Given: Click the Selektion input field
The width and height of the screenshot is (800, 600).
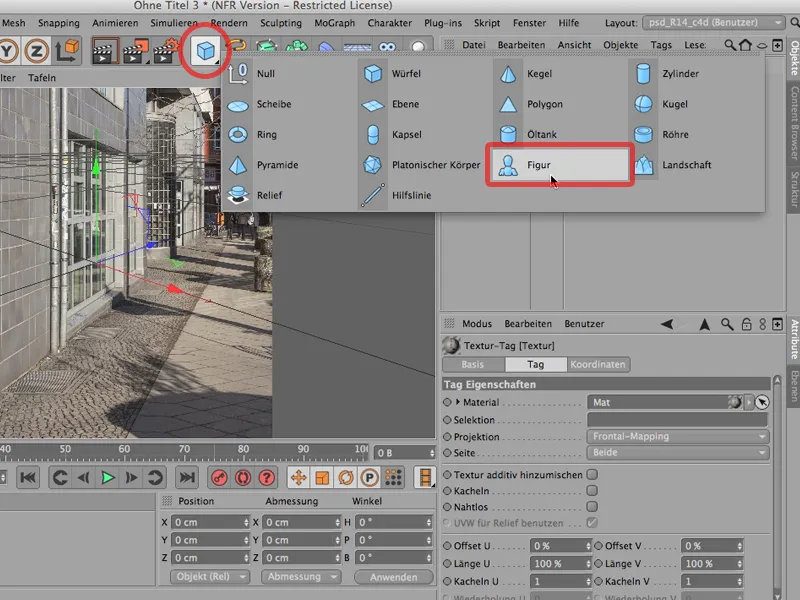Looking at the screenshot, I should (x=678, y=420).
